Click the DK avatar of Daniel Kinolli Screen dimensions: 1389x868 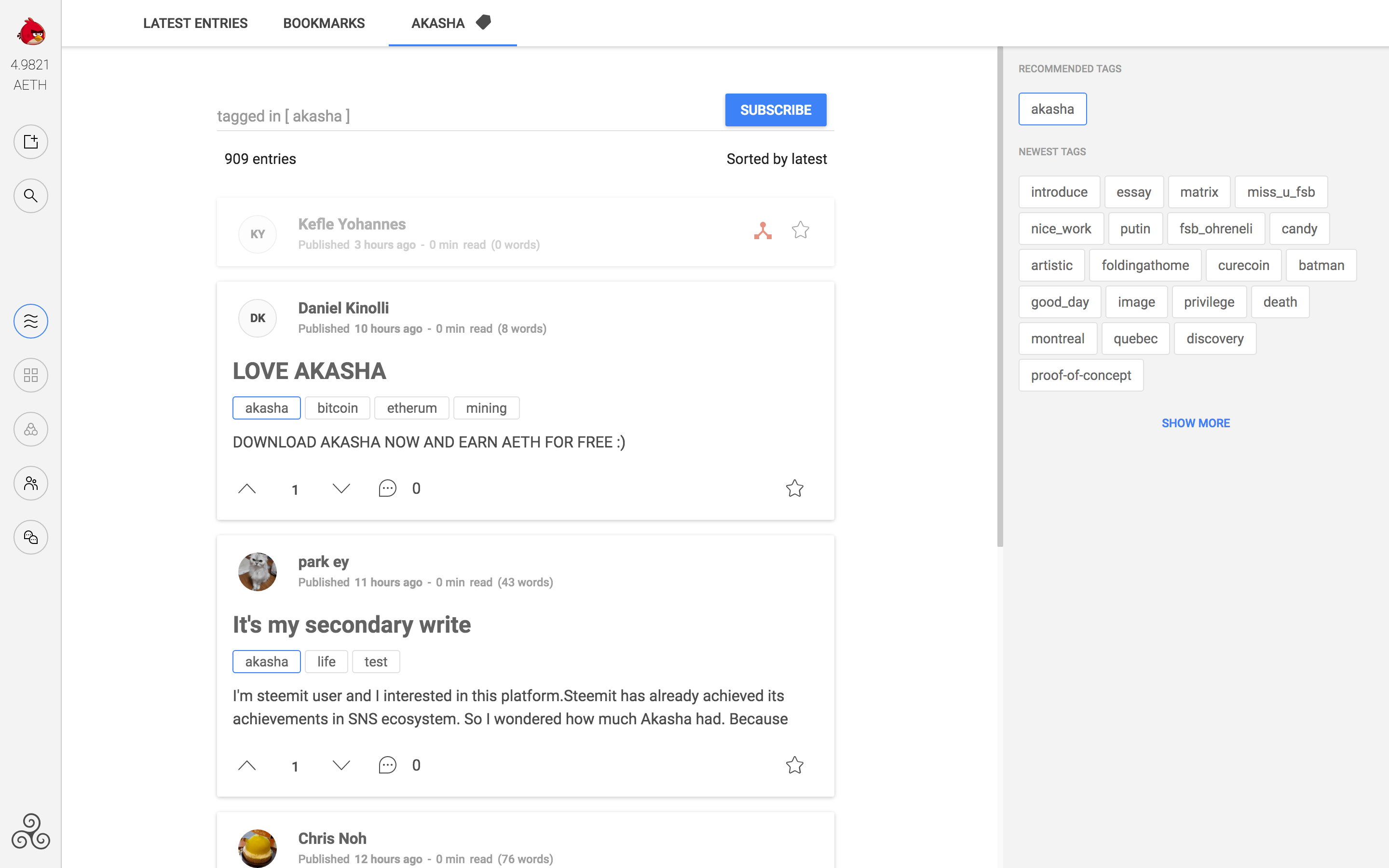coord(258,318)
